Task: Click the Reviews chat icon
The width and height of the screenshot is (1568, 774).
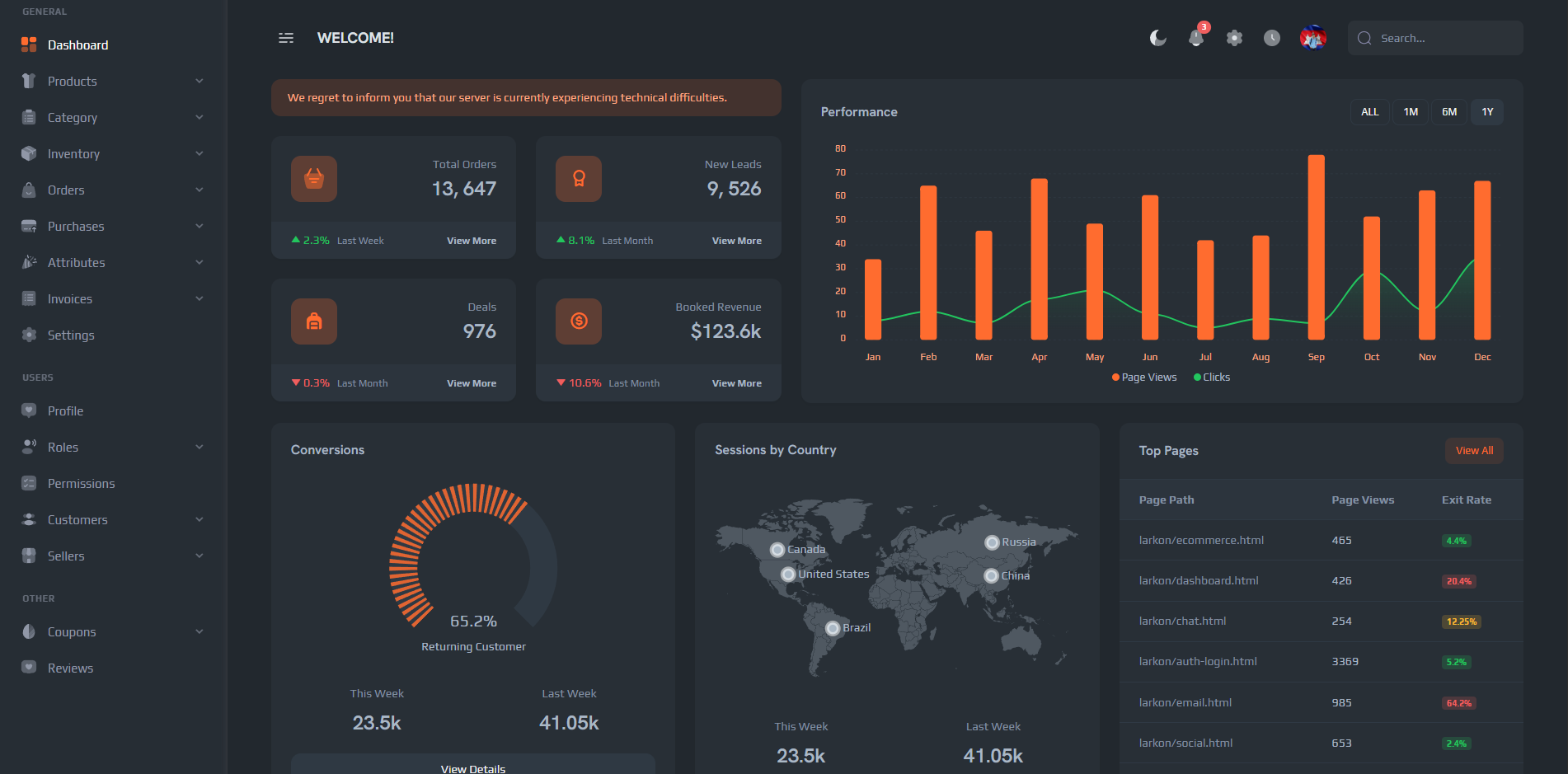Action: [x=29, y=668]
